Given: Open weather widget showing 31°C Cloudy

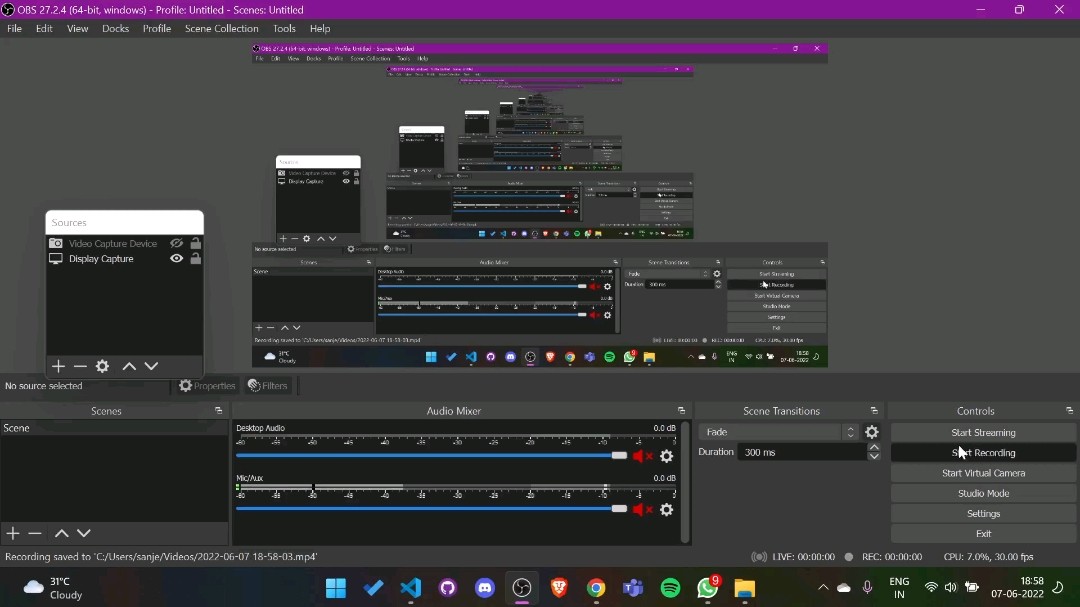Looking at the screenshot, I should (53, 588).
